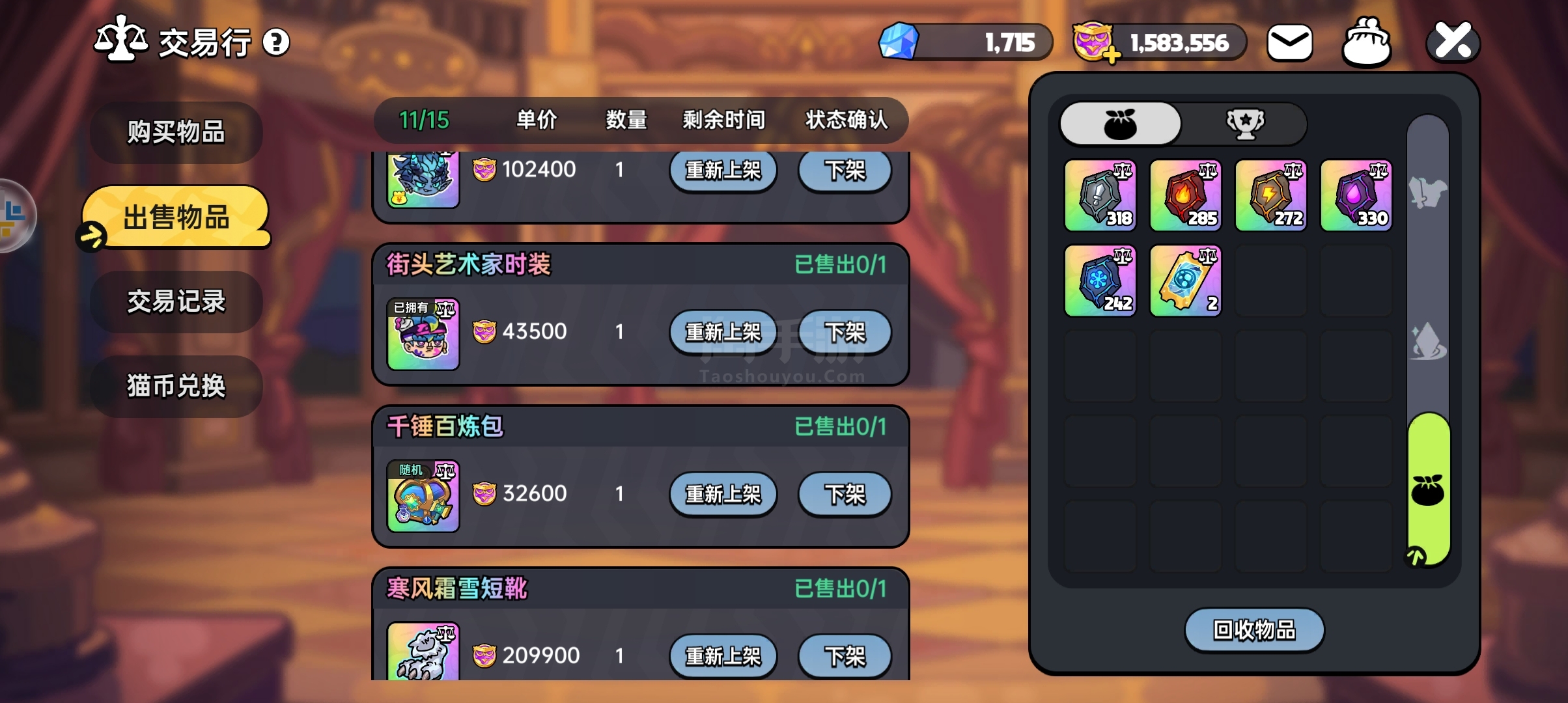Select the green bag category on sidebar
Screen dimensions: 1568x703
click(x=1428, y=489)
